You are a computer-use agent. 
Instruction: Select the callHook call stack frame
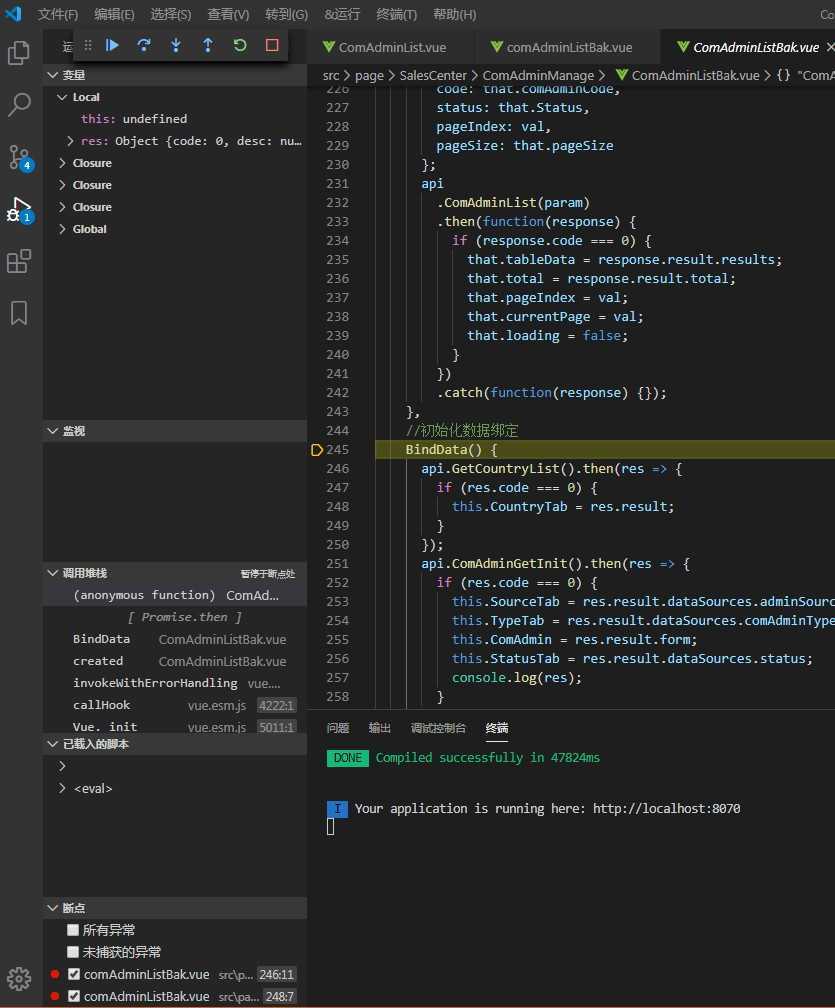175,705
